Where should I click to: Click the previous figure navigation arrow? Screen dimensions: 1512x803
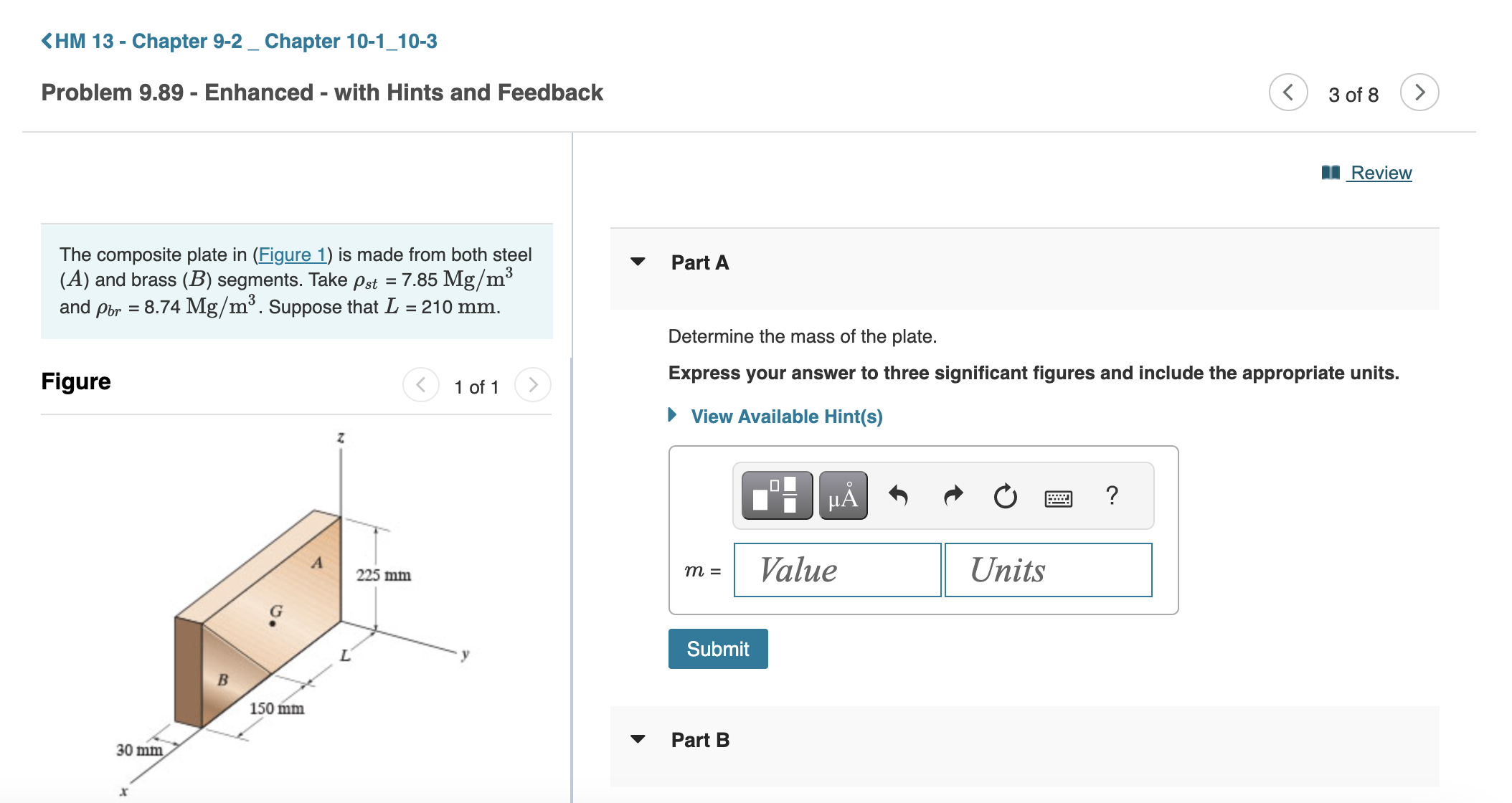[x=420, y=385]
